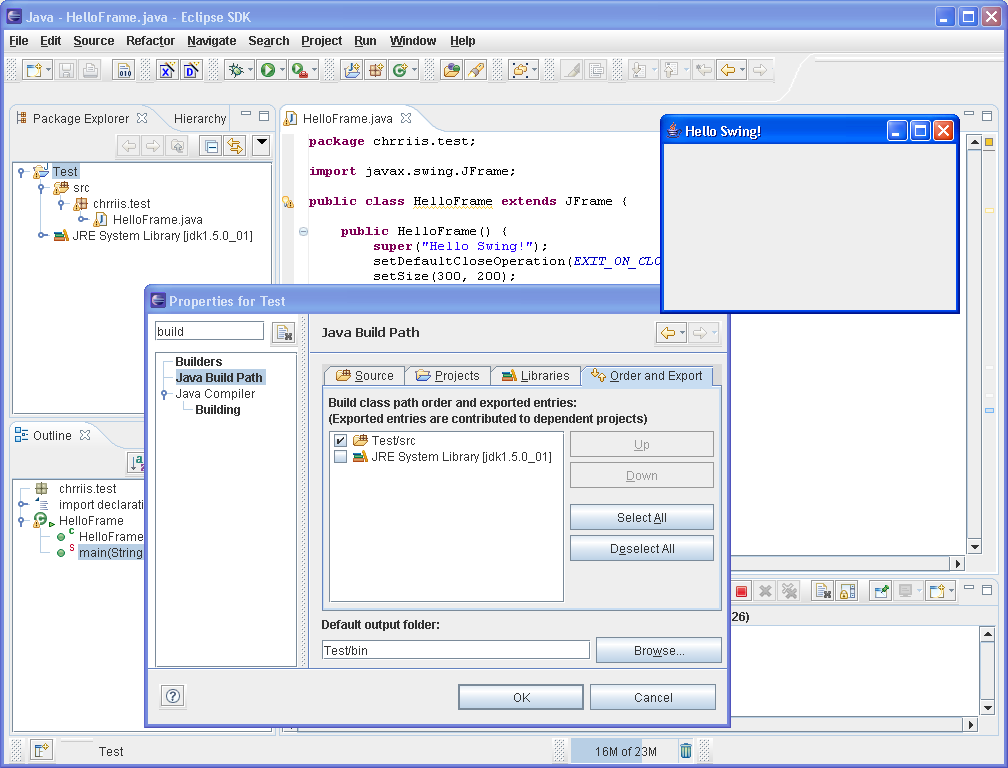Collapse the Test project node
The height and width of the screenshot is (768, 1008).
click(x=21, y=172)
